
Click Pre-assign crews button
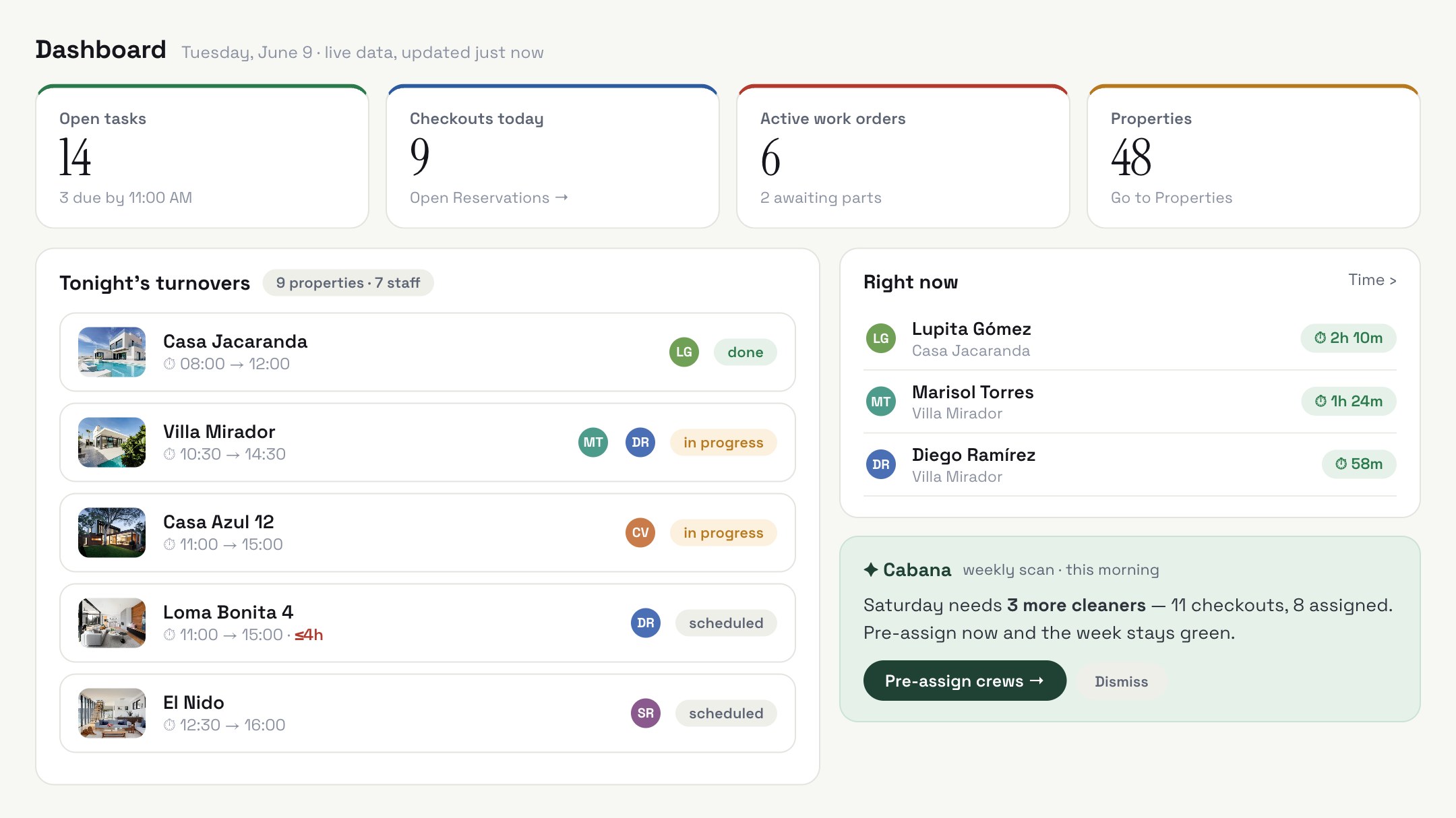(965, 681)
